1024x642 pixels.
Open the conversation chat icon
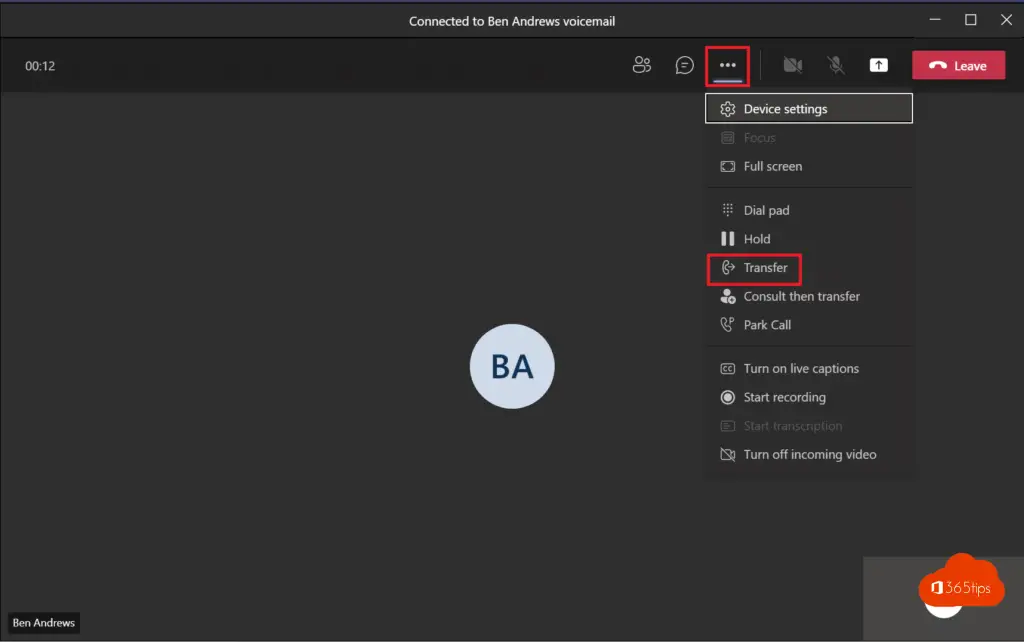(685, 65)
